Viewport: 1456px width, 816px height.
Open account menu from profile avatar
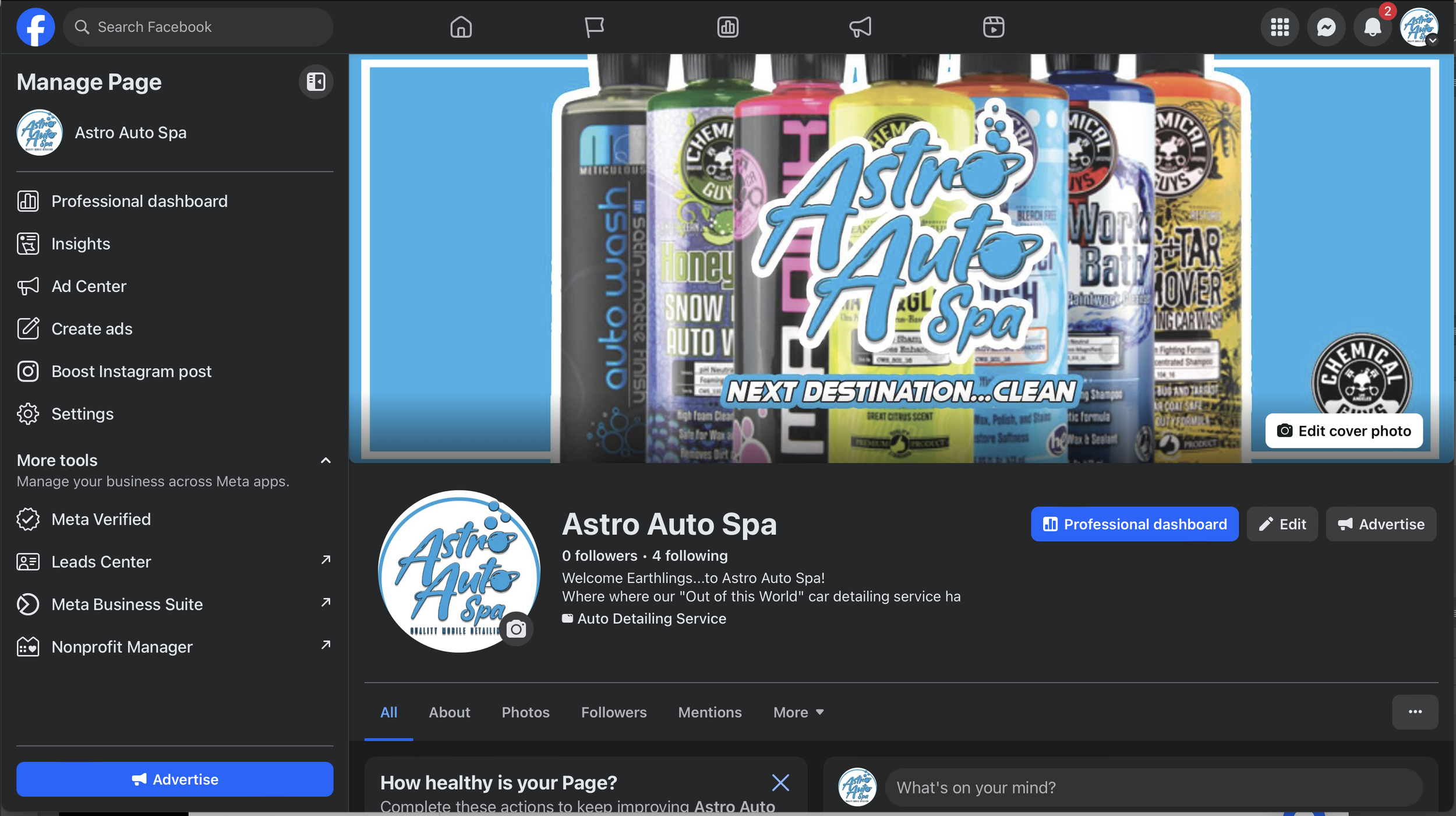point(1419,27)
